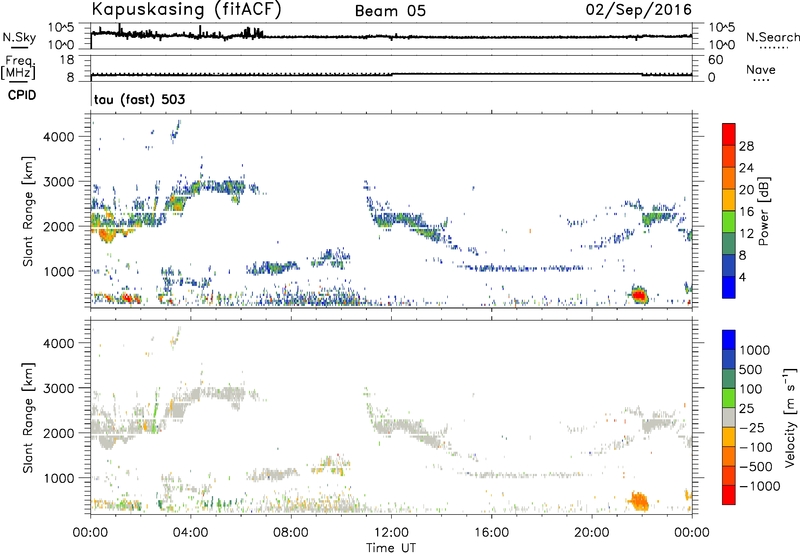
Task: Click the '1000' tick in the velocity panel range axis
Action: 59,478
